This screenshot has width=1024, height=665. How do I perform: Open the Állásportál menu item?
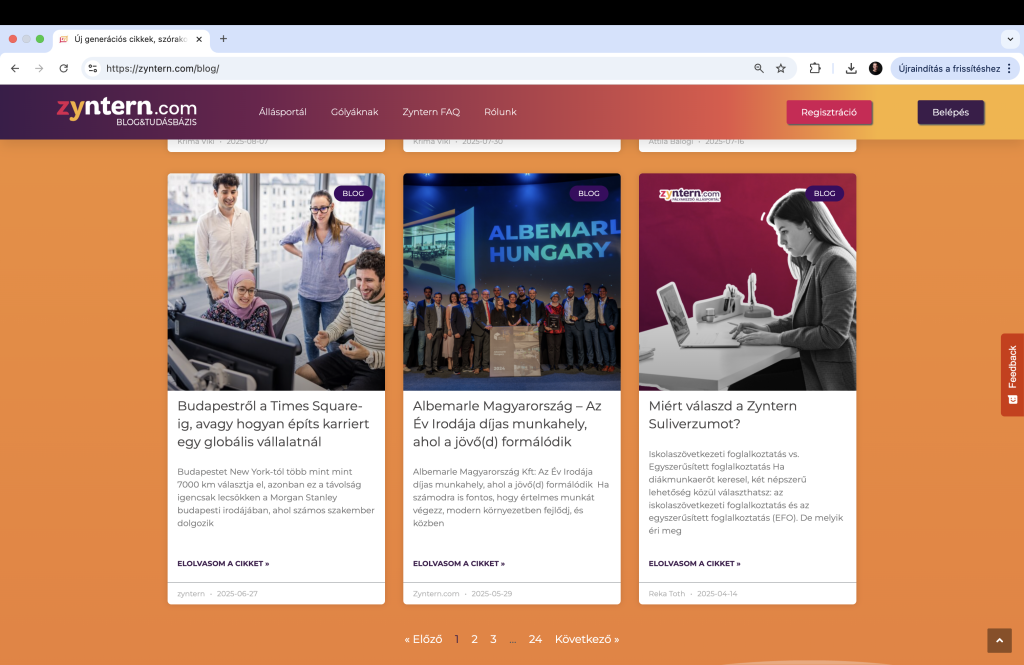(282, 112)
